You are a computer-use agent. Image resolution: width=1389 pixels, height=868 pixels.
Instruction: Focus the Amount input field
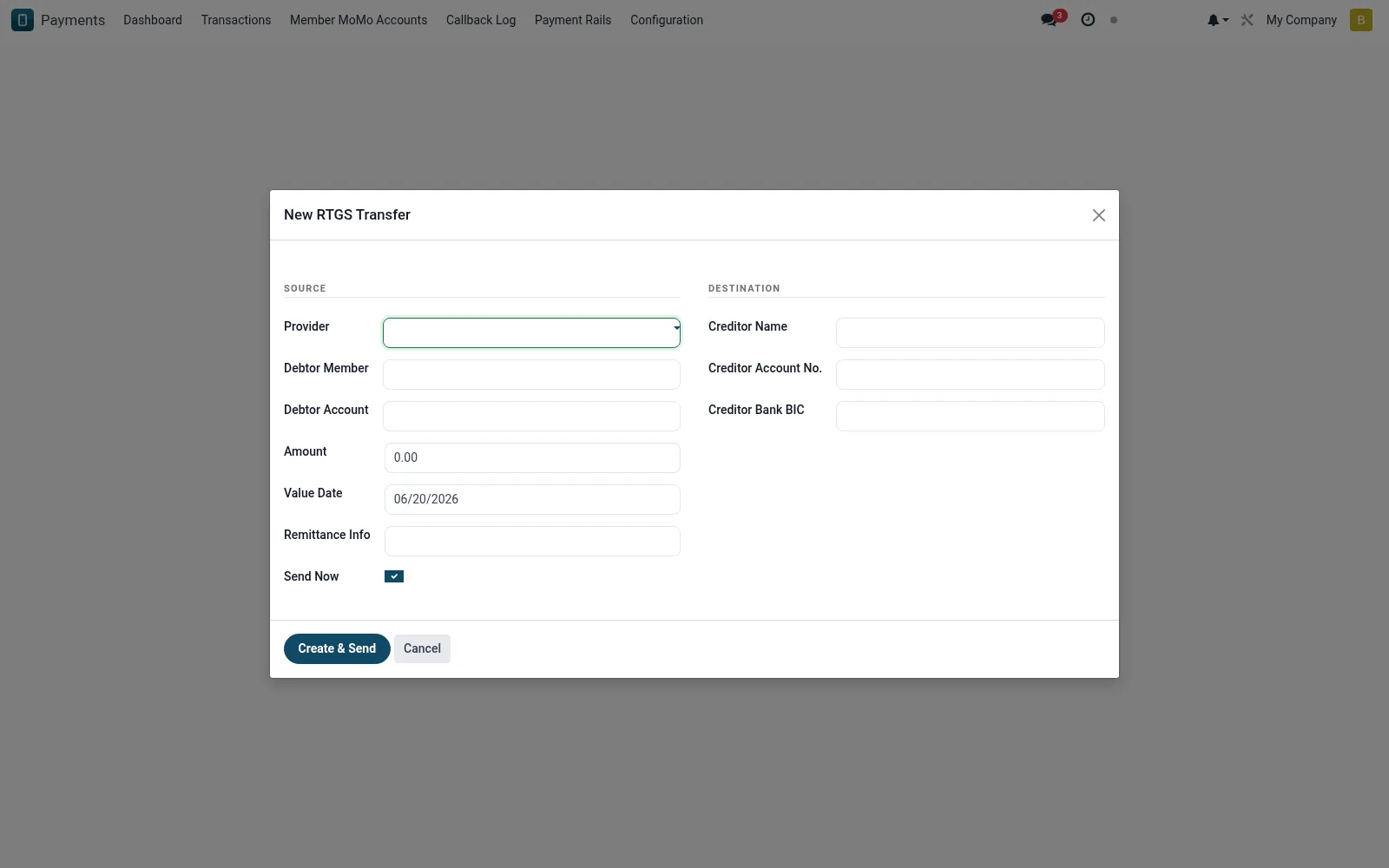532,457
